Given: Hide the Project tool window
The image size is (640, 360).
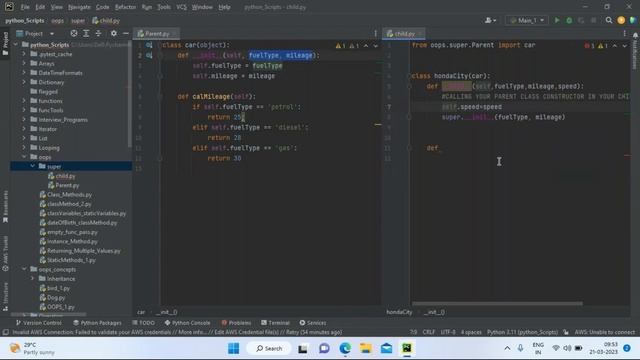Looking at the screenshot, I should [x=126, y=33].
